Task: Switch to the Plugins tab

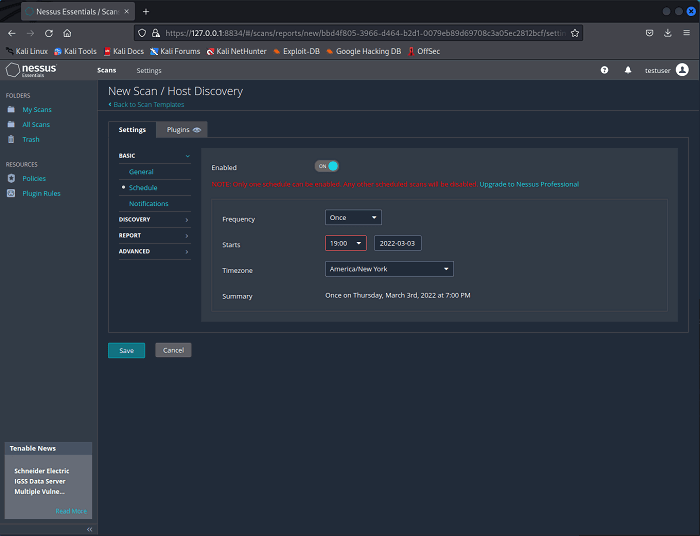Action: (x=182, y=130)
